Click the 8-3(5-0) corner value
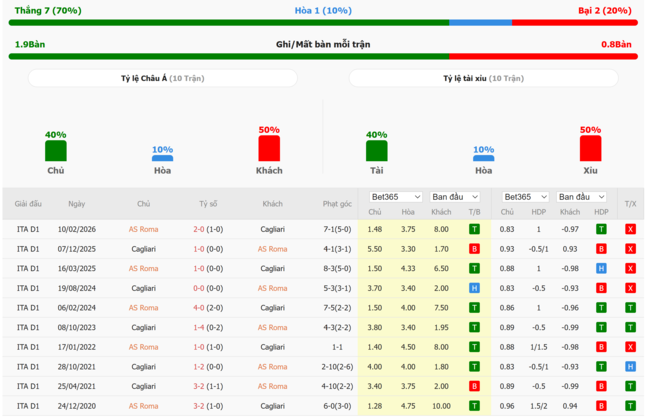Viewport: 650px width, 419px height. [x=337, y=269]
